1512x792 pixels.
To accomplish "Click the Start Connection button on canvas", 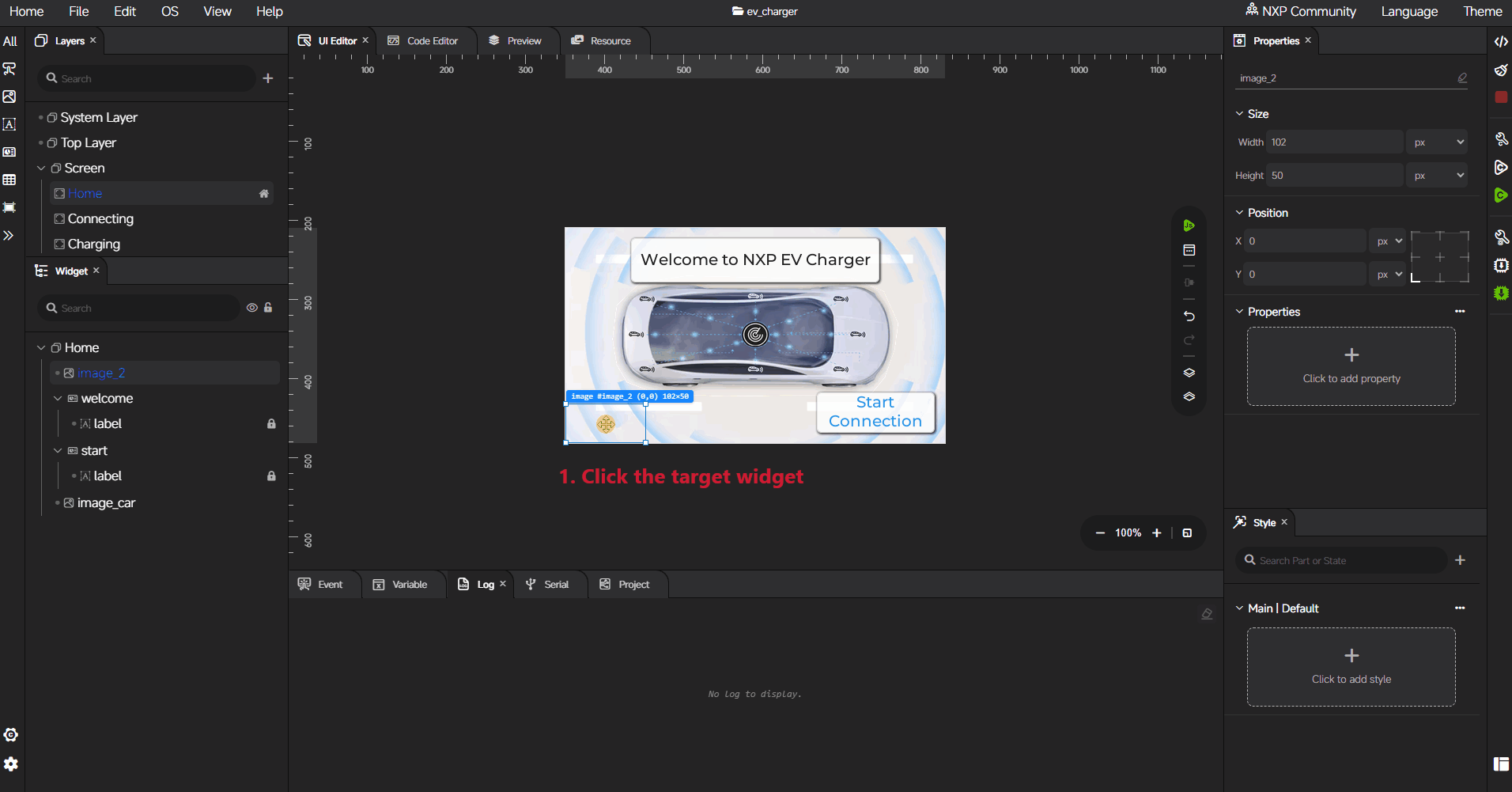I will [x=875, y=412].
